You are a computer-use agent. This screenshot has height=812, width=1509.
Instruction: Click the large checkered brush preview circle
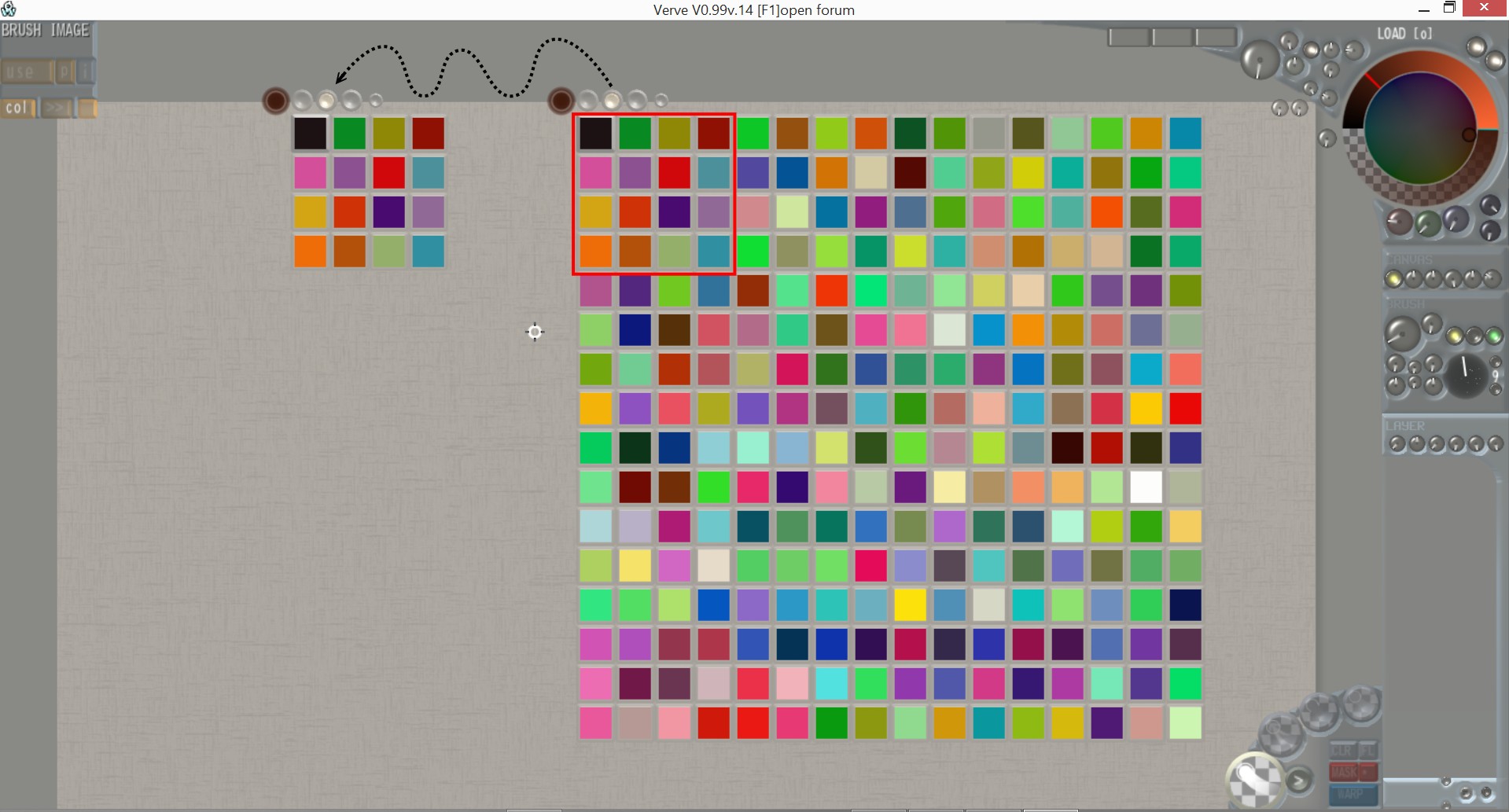tap(1255, 781)
